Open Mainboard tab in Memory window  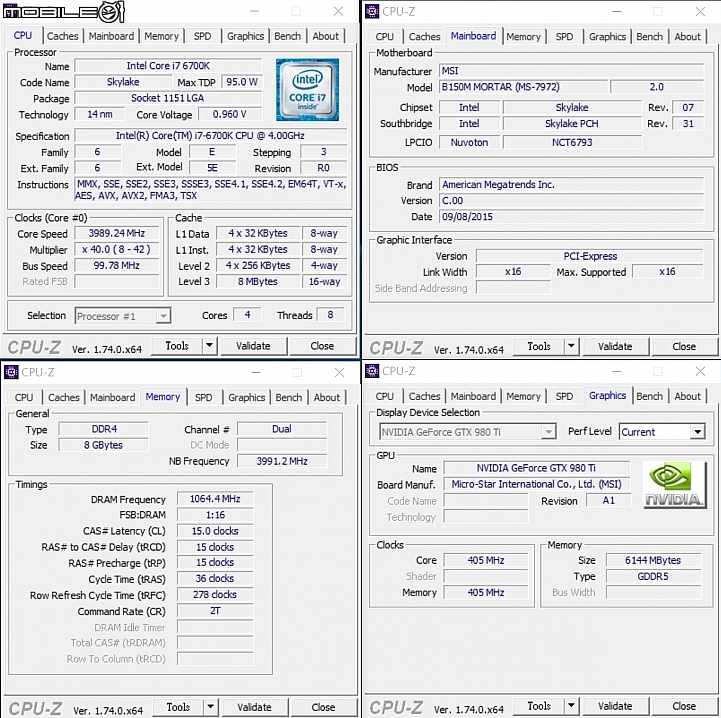113,397
